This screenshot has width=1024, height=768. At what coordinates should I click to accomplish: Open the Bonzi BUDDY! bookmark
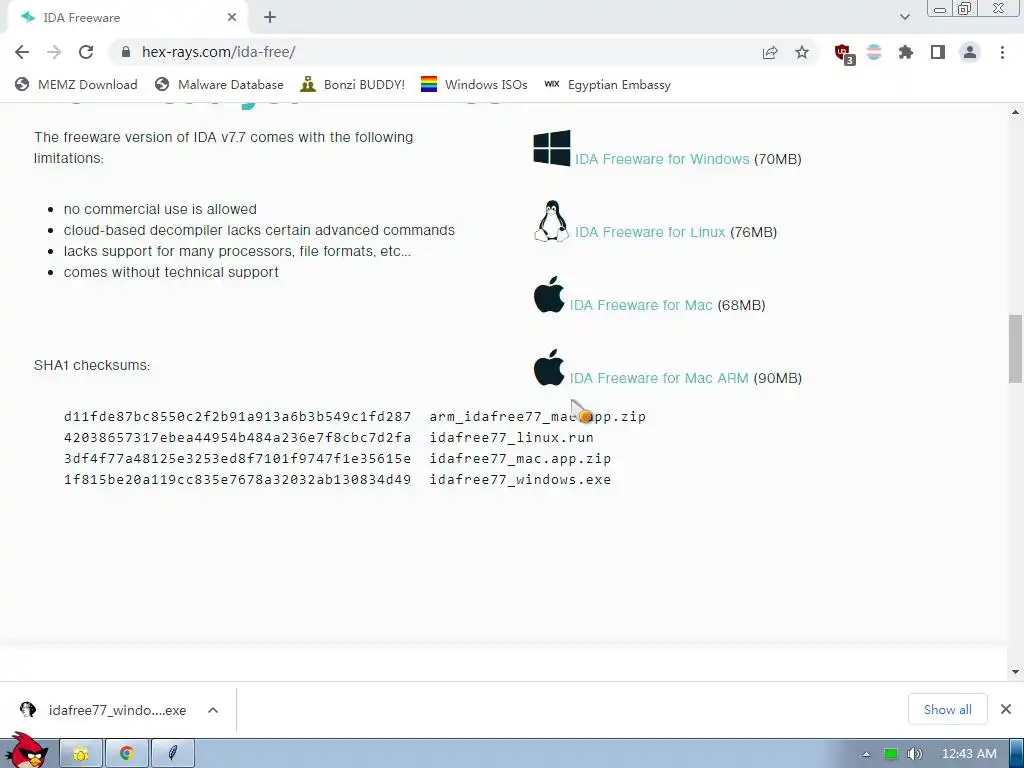pos(353,85)
